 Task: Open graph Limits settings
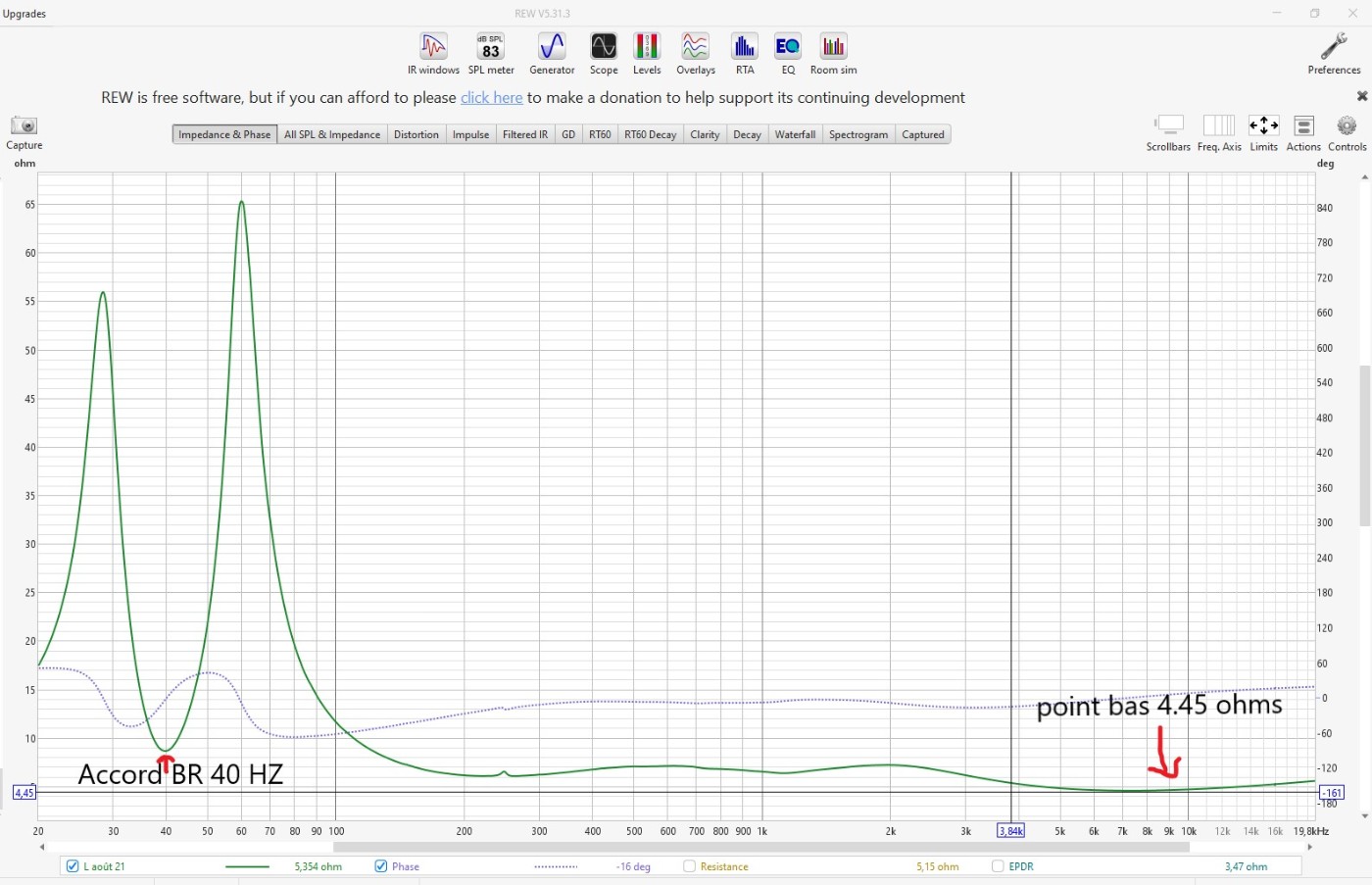click(1263, 133)
